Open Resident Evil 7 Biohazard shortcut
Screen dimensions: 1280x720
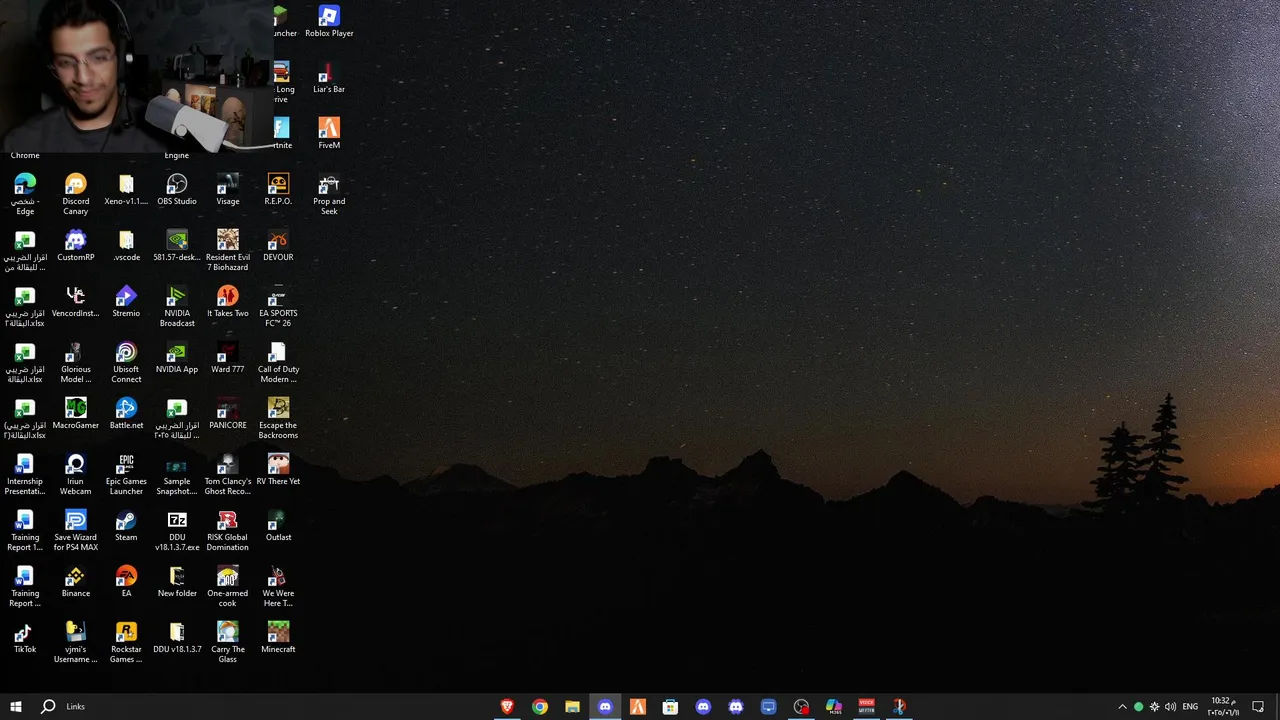click(228, 250)
